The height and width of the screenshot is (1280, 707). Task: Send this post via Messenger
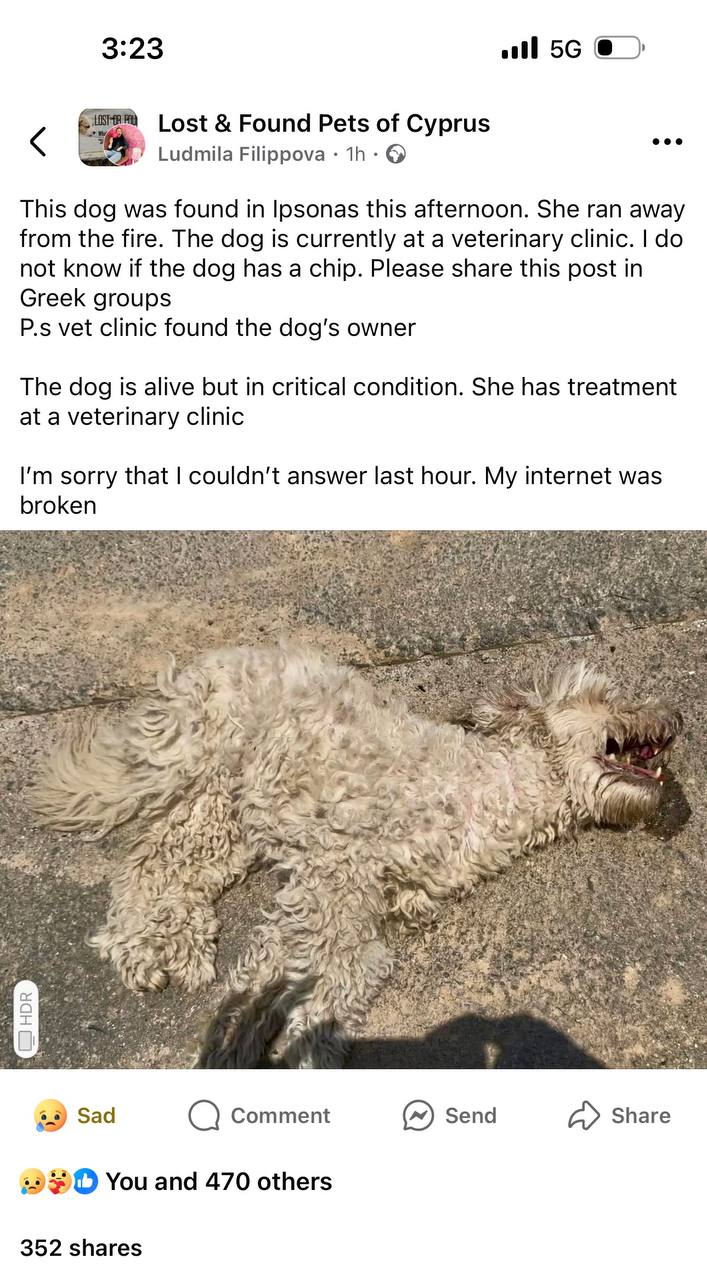(x=449, y=1115)
